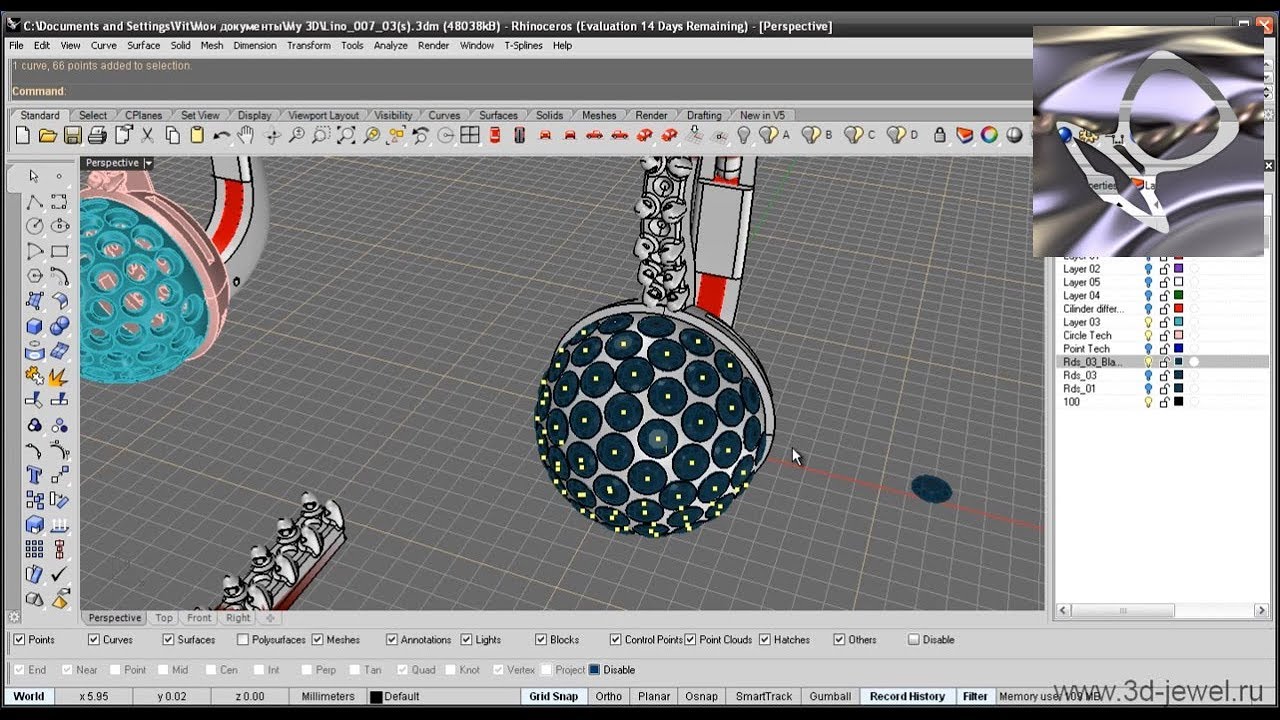
Task: Open the Perspective viewport title dropdown arrow
Action: point(148,163)
